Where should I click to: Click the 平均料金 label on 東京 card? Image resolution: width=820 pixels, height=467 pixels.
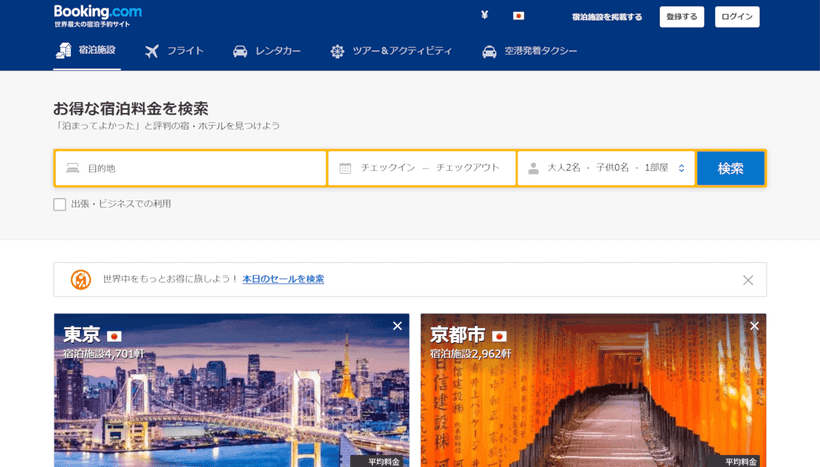coord(384,462)
